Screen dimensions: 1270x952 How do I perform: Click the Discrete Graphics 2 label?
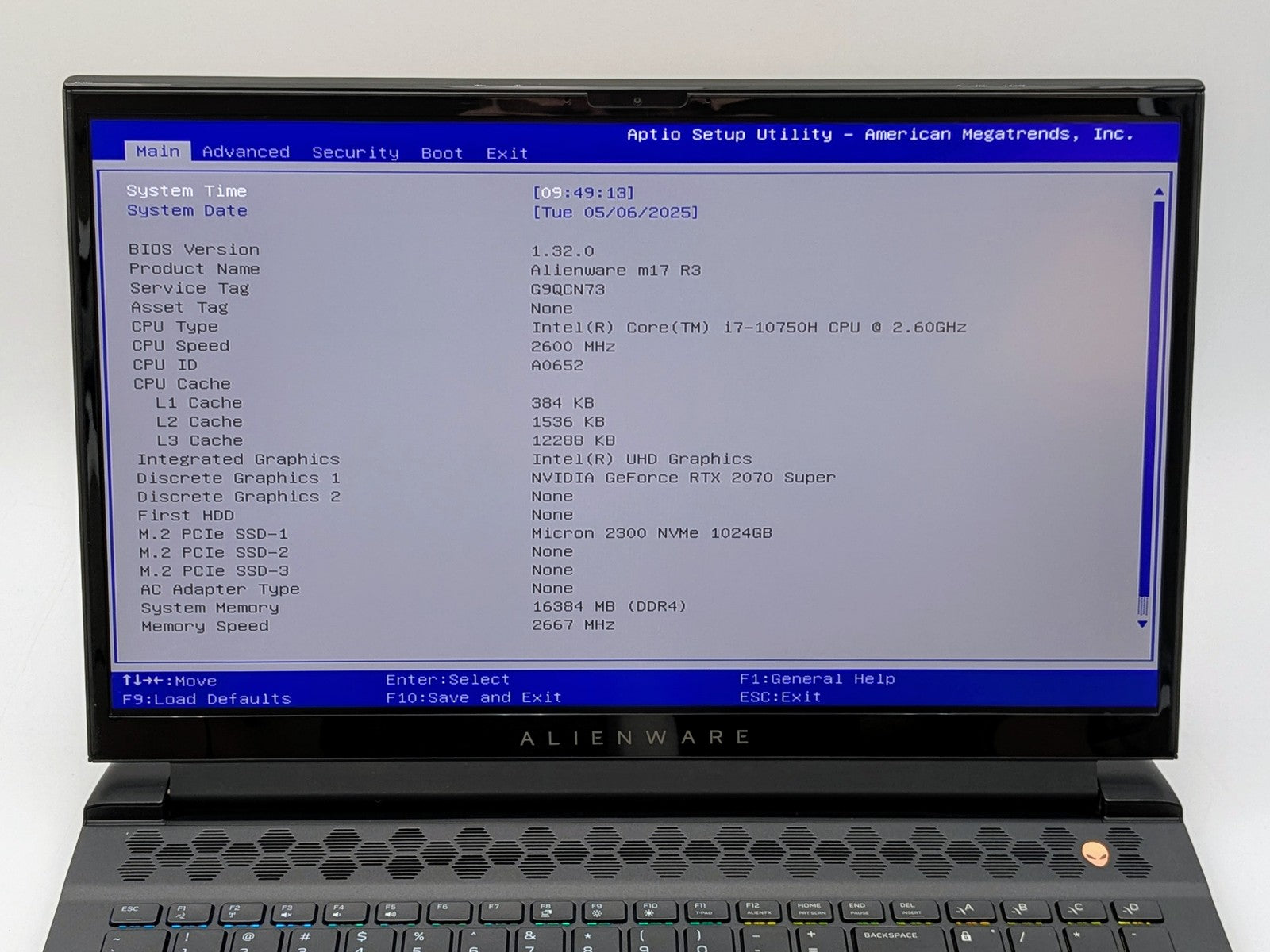[x=239, y=497]
